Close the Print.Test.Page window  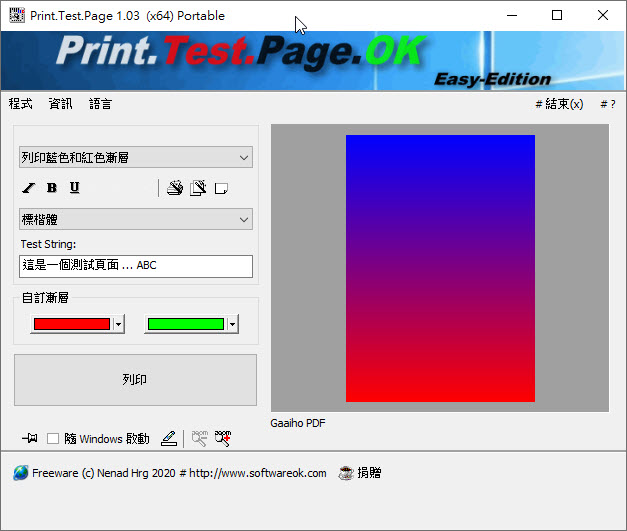click(x=603, y=16)
